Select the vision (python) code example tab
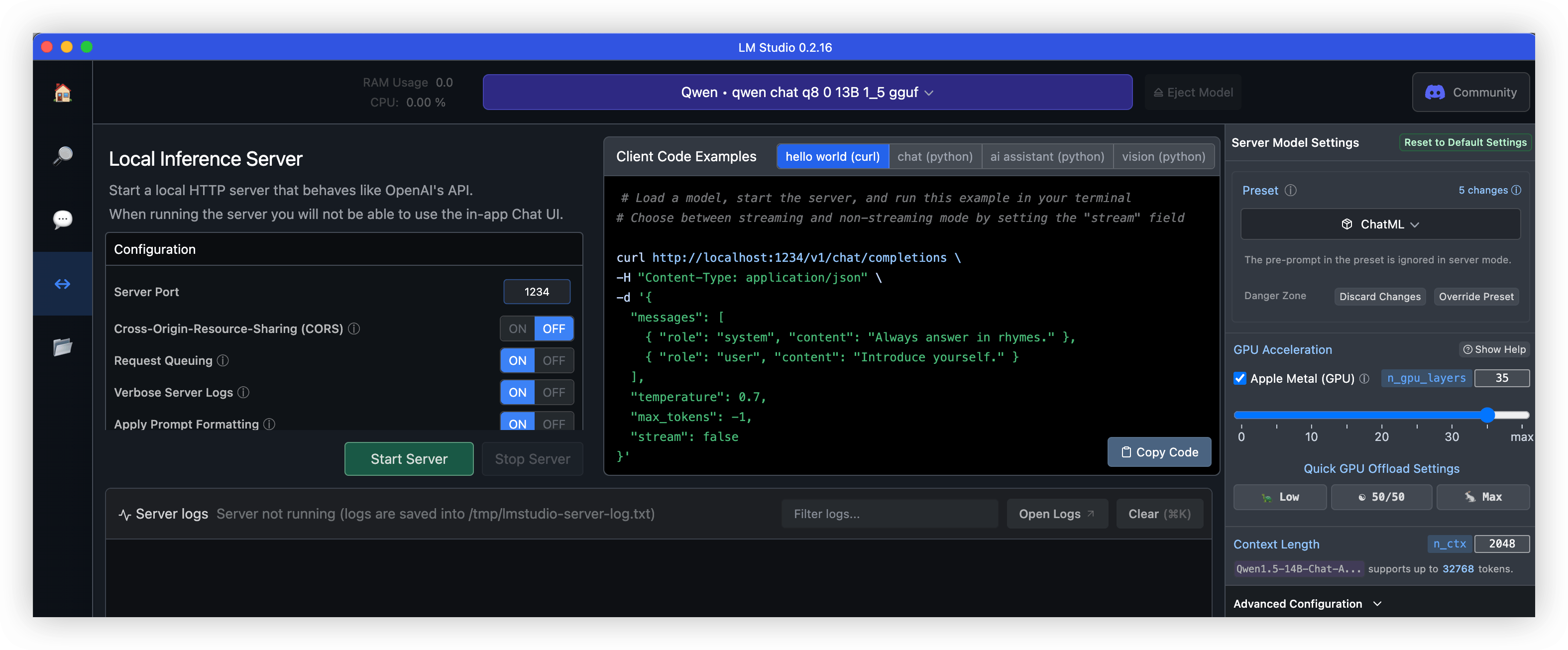Image resolution: width=1568 pixels, height=650 pixels. [x=1164, y=156]
